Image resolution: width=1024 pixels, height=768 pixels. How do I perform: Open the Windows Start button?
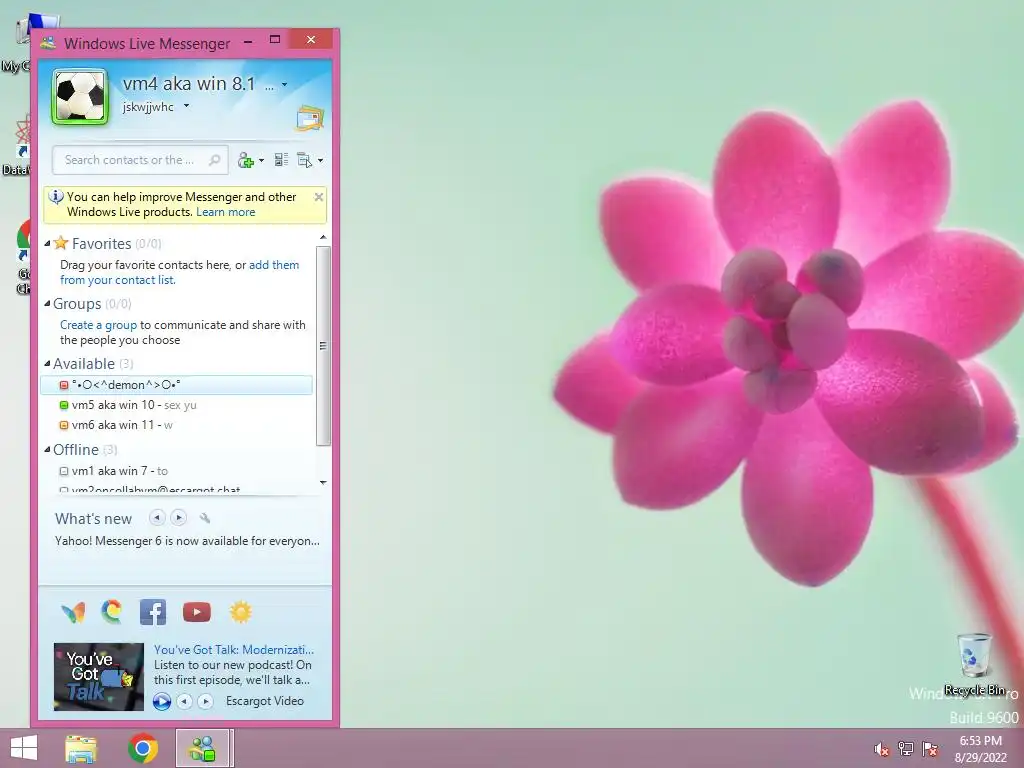coord(24,748)
